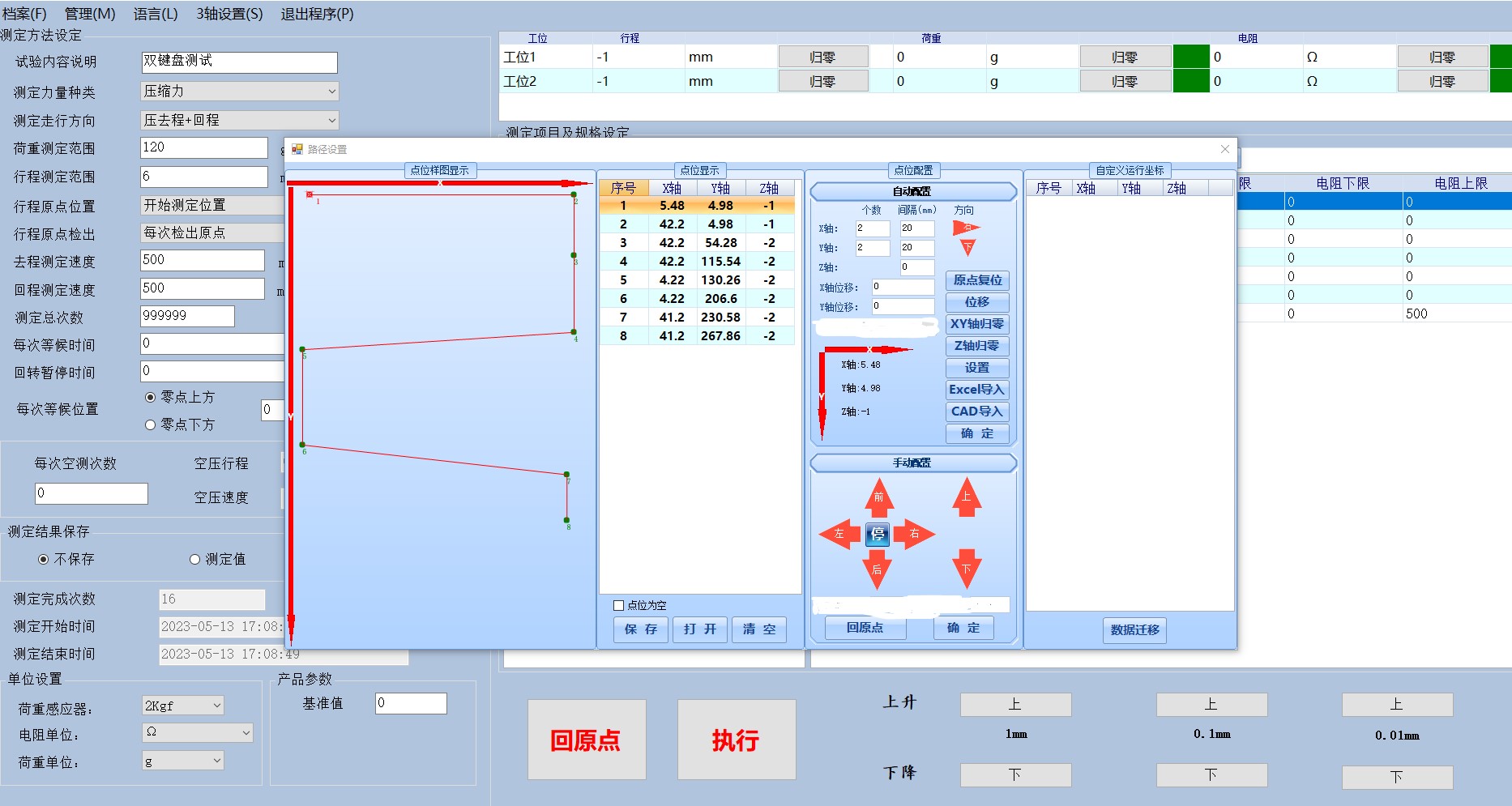Click the green indicator after 荷重 in 工位1 row
The height and width of the screenshot is (806, 1512).
[x=1191, y=57]
